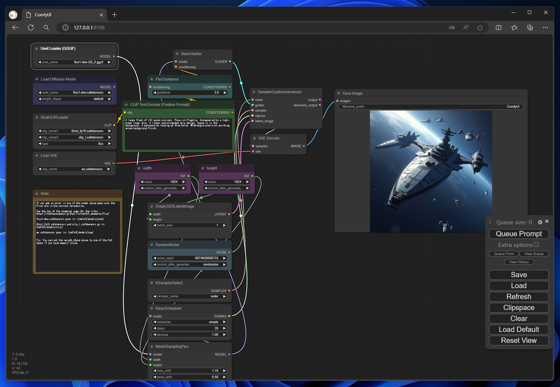Click the browser back arrow
The width and height of the screenshot is (560, 387).
(15, 27)
